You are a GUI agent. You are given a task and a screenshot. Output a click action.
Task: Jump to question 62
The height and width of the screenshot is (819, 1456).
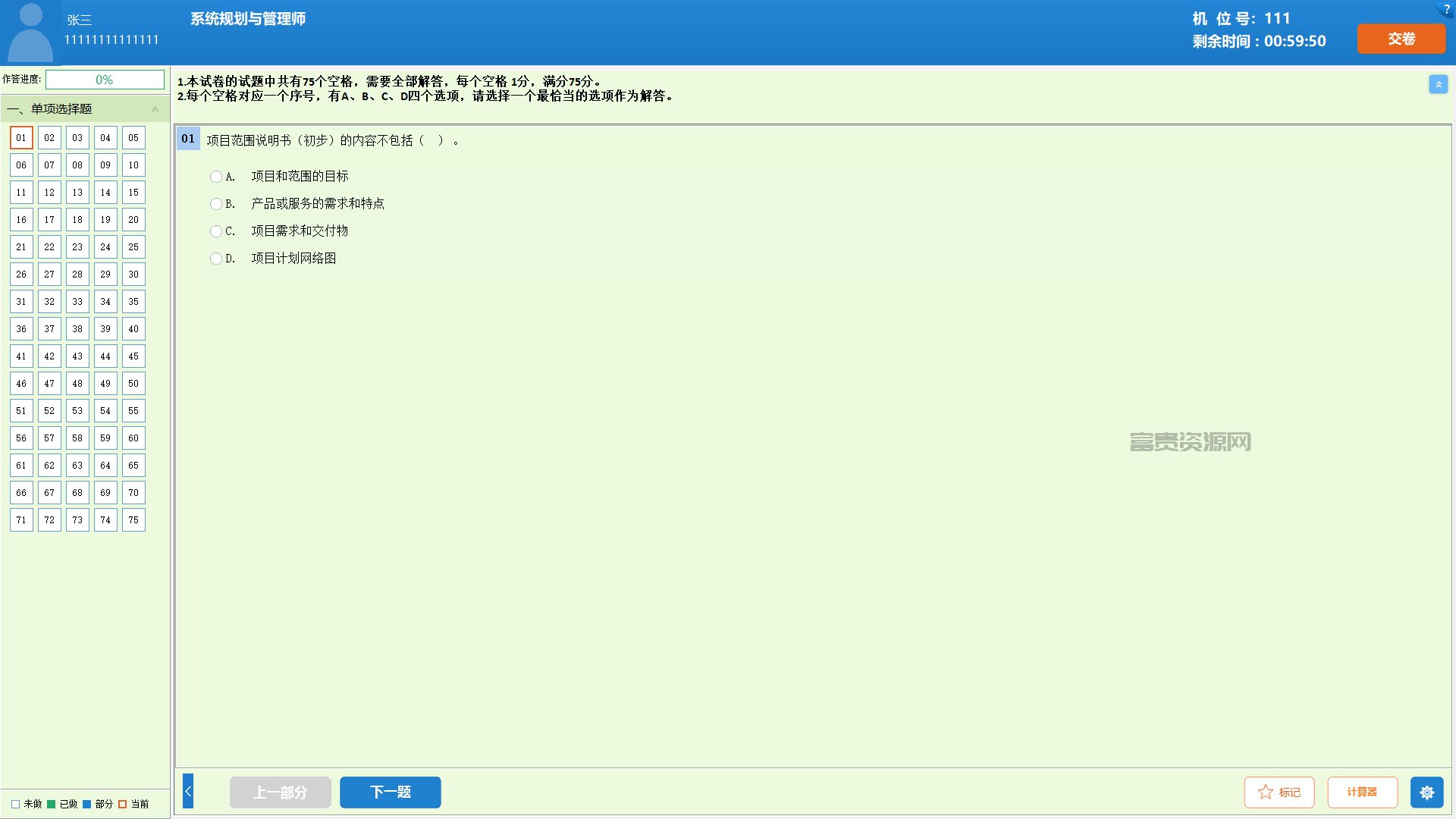click(49, 466)
